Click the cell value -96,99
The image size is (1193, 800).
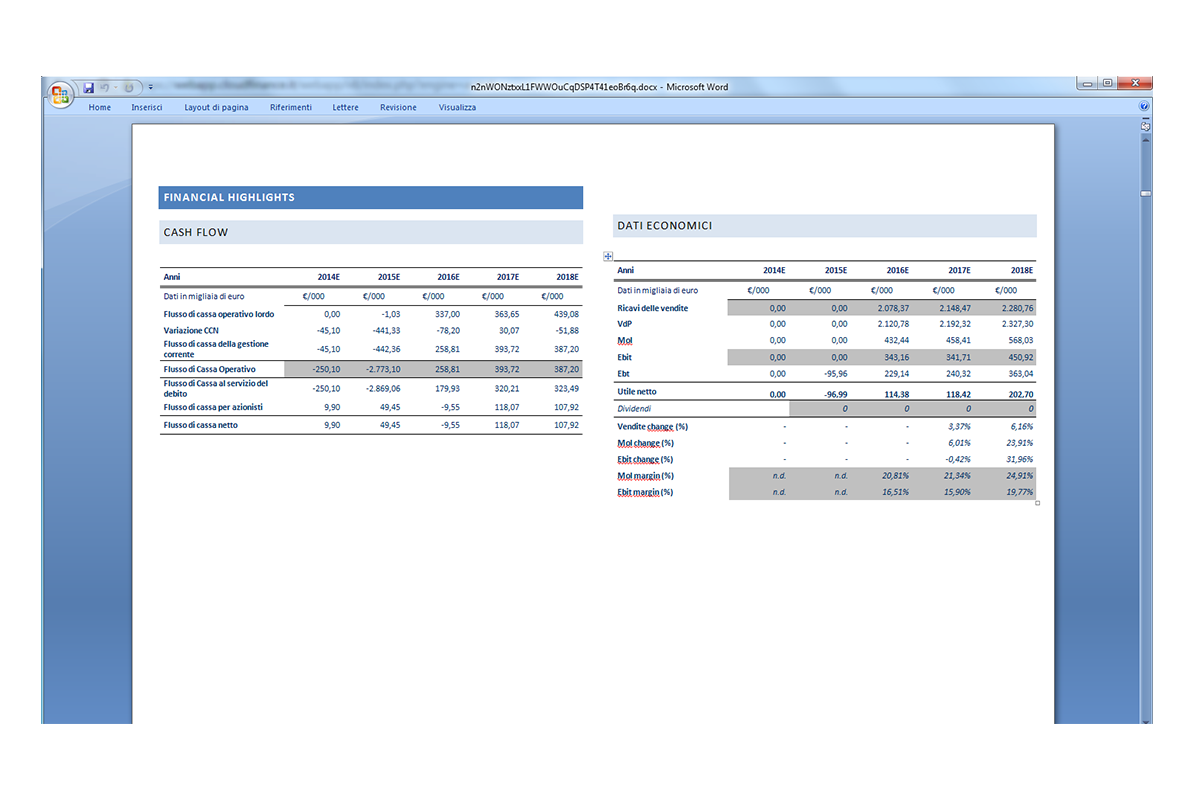(835, 394)
